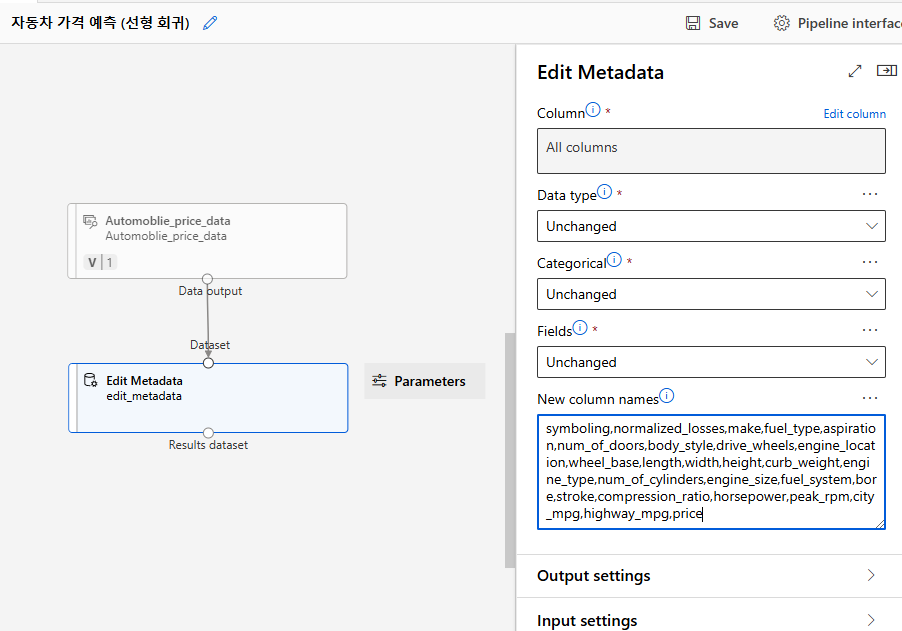Click the Edit column link

854,114
